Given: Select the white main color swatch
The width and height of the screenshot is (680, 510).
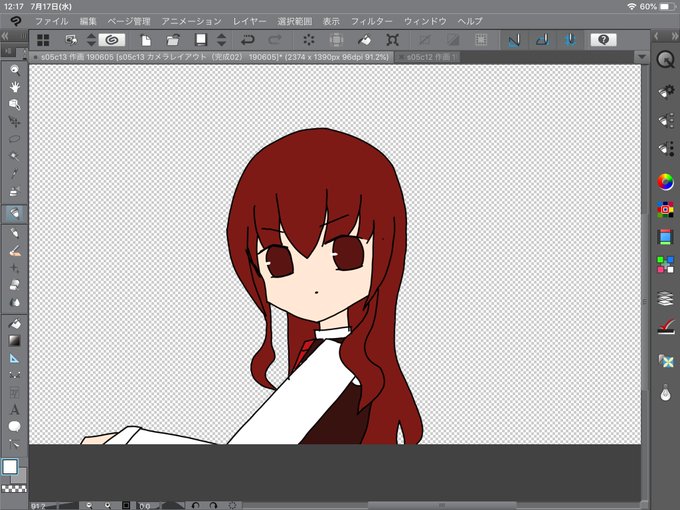Looking at the screenshot, I should pyautogui.click(x=10, y=467).
